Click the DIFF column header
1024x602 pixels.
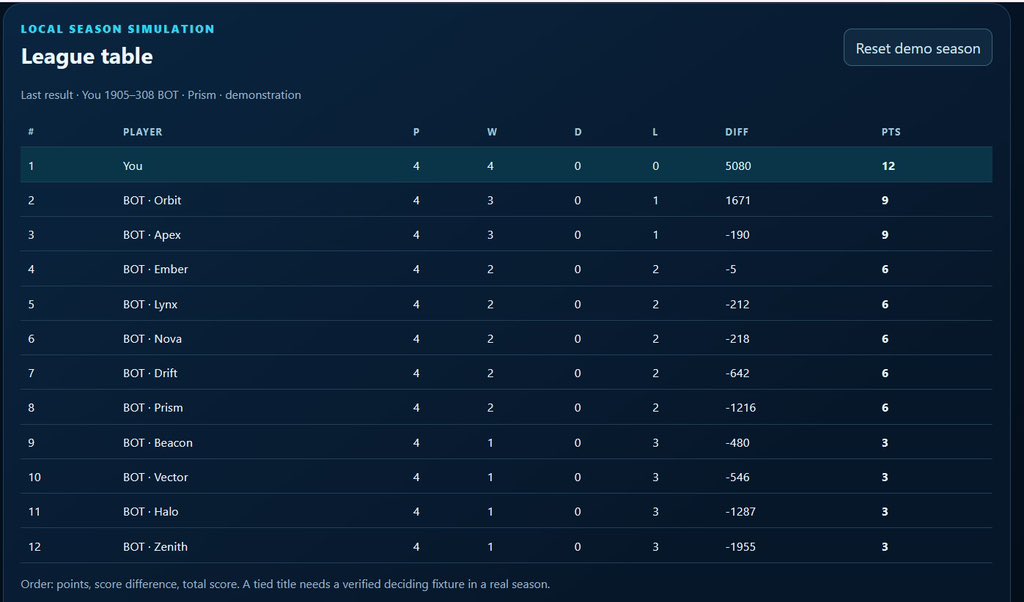point(737,132)
